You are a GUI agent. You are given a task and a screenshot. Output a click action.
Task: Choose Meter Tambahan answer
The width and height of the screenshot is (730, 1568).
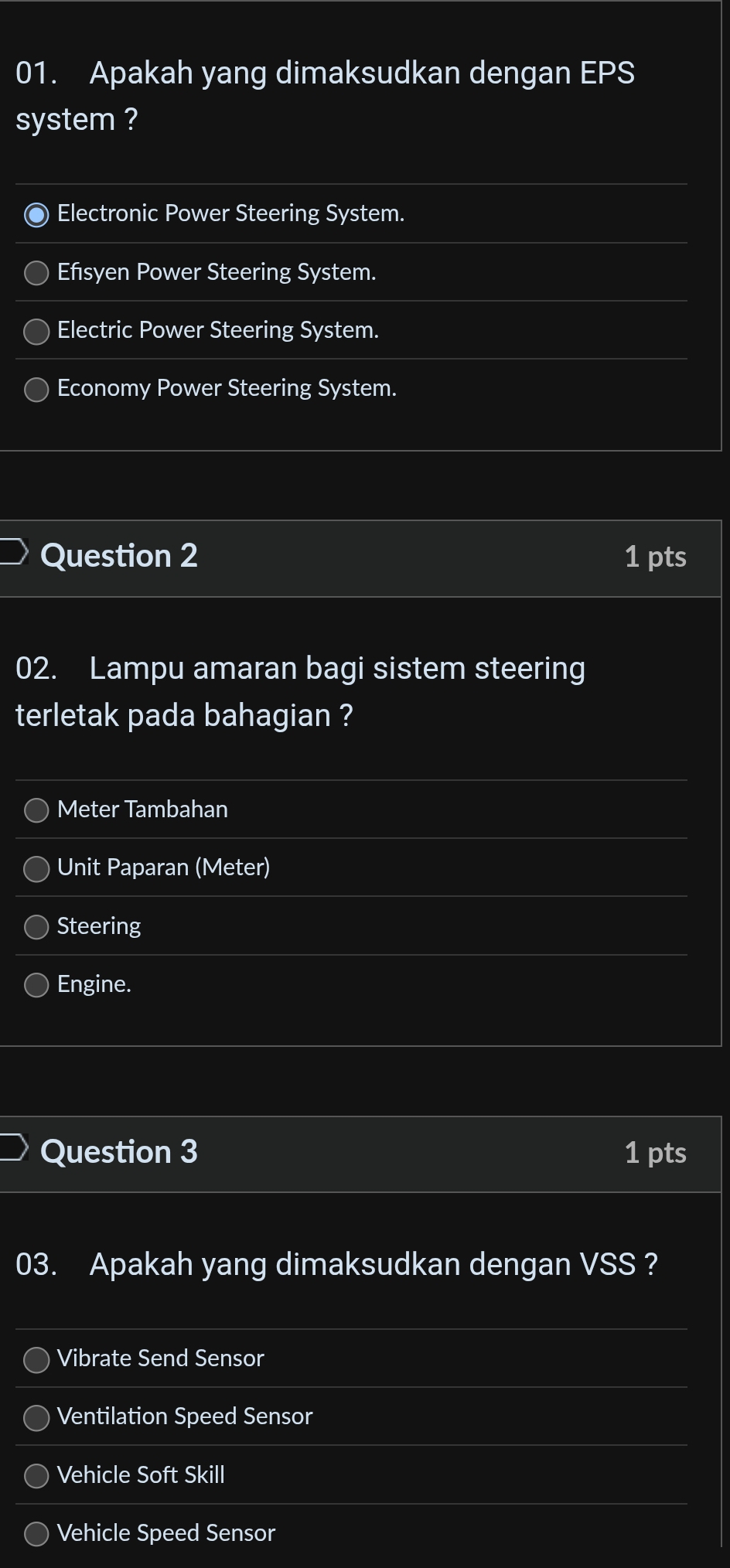[x=36, y=810]
